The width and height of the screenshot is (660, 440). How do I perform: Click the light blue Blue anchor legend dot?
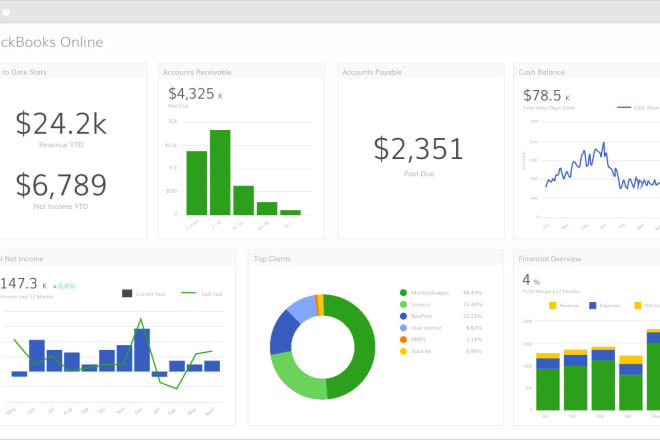[x=403, y=328]
